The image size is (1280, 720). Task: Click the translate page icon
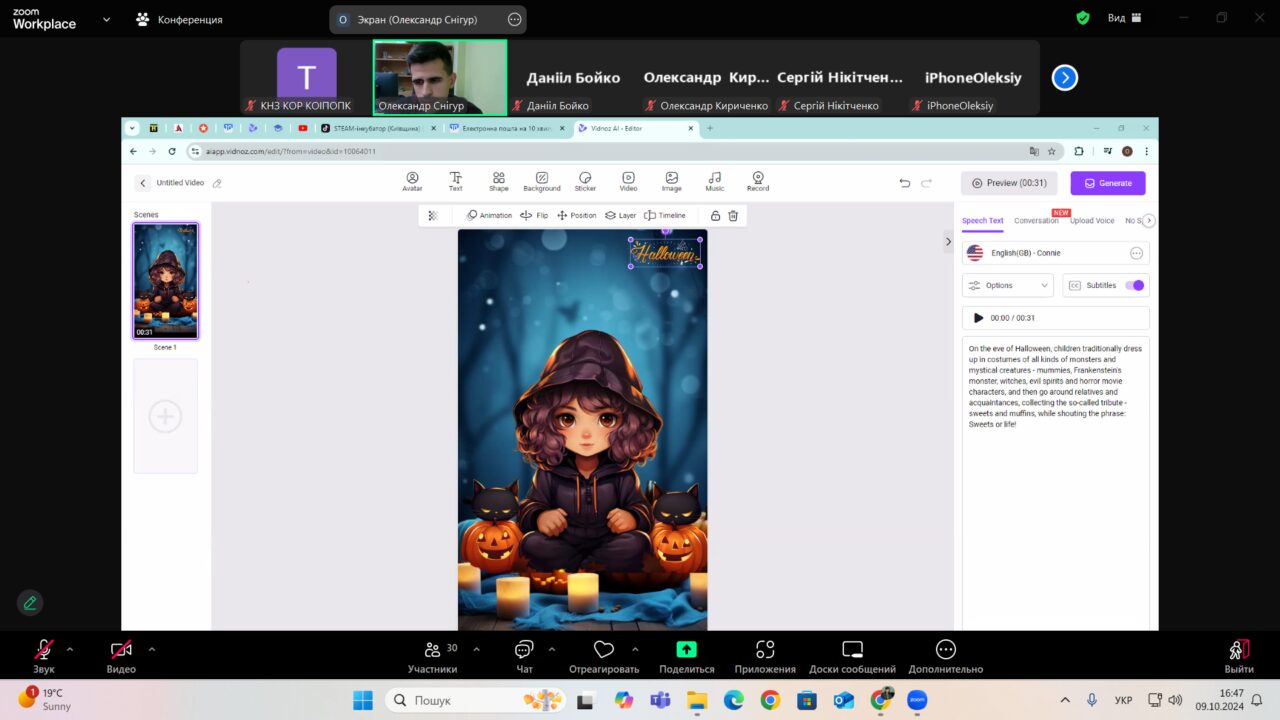(x=1034, y=151)
